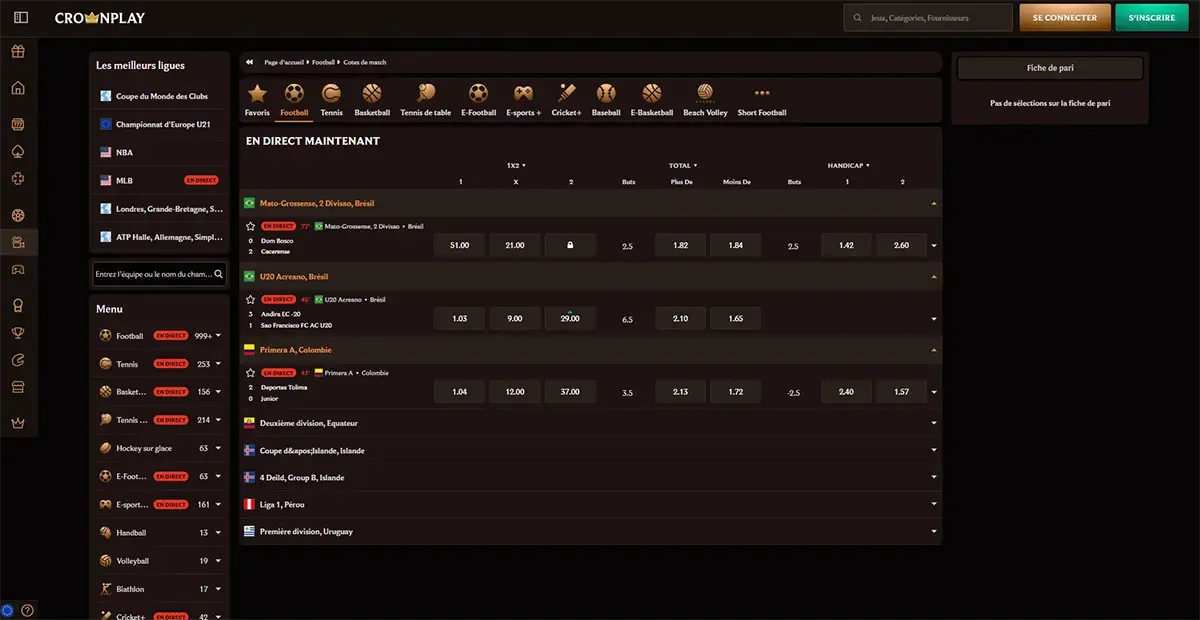The width and height of the screenshot is (1200, 620).
Task: Open Coupe du Monde des Clubs league
Action: pyautogui.click(x=160, y=96)
